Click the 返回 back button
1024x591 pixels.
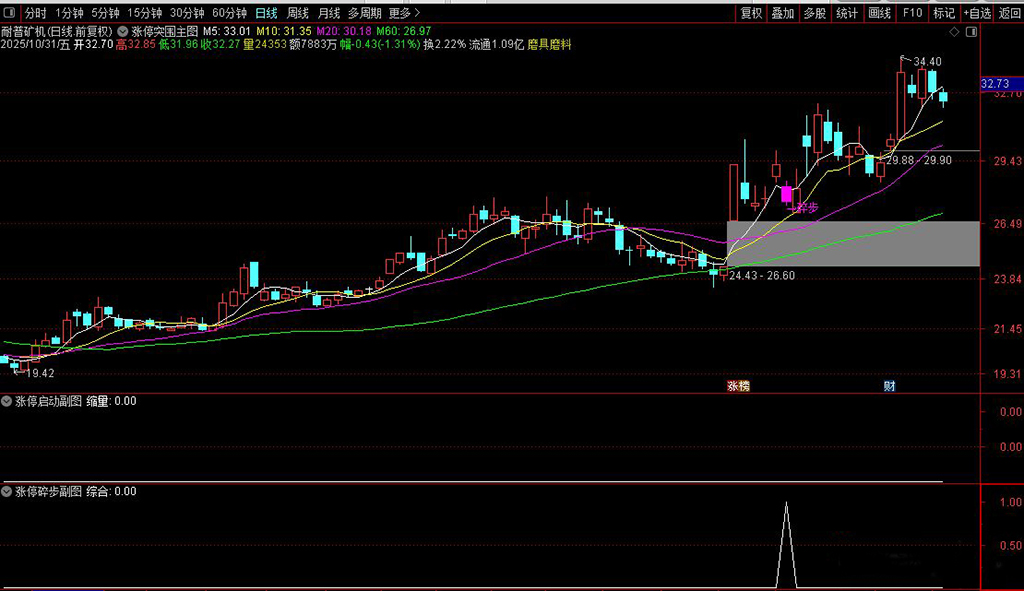(x=1009, y=13)
